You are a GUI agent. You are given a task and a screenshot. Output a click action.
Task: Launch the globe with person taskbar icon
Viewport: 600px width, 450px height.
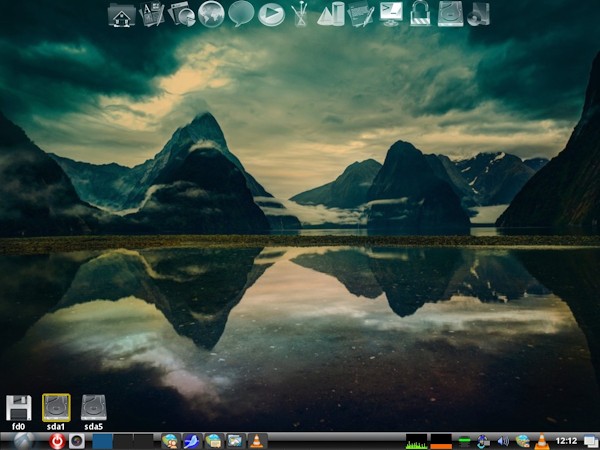171,441
